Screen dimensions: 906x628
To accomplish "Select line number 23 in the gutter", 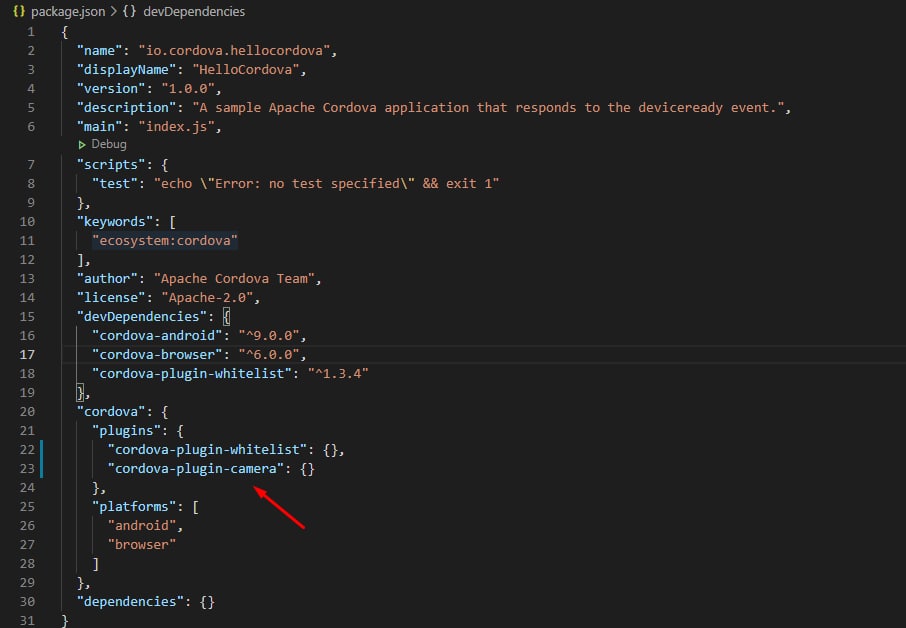I will pos(29,468).
